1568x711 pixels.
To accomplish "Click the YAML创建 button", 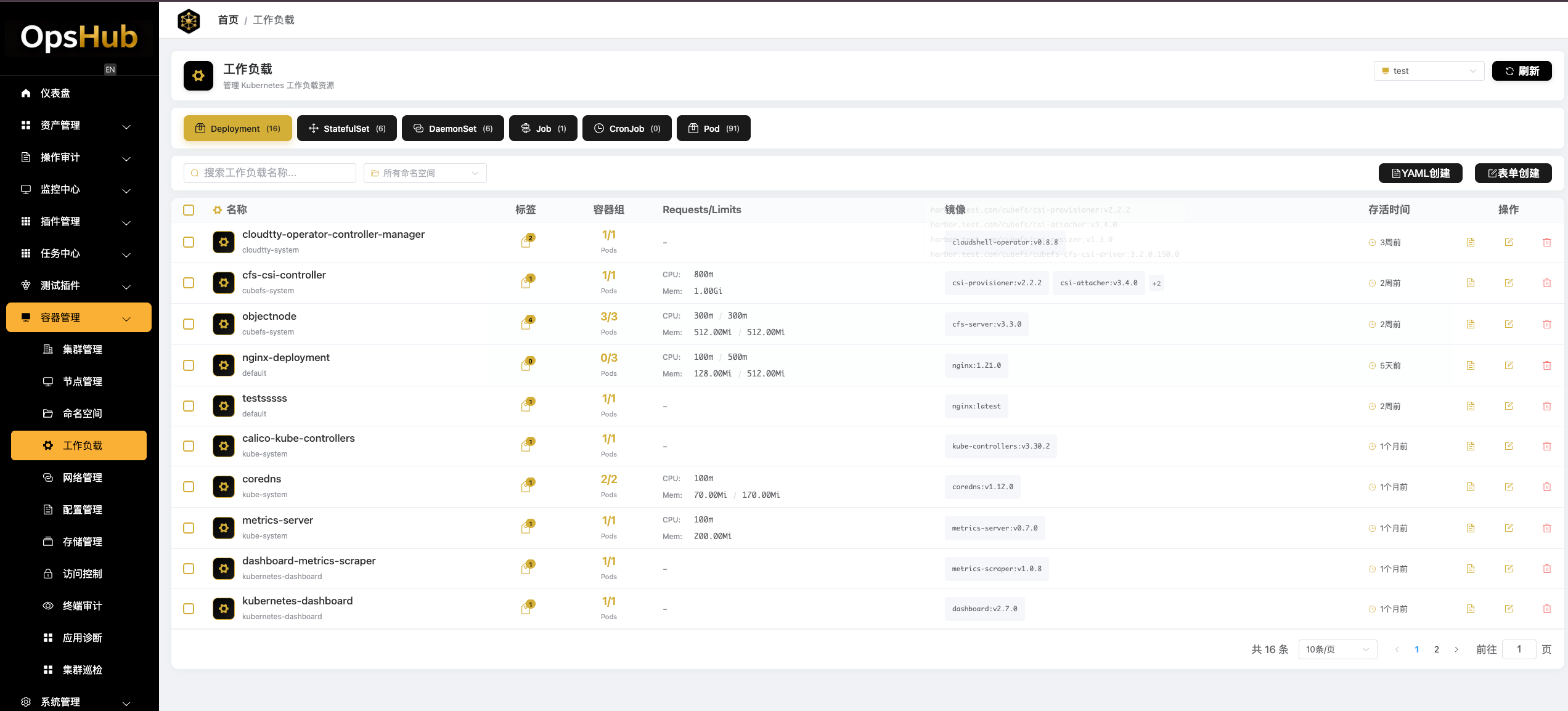I will pos(1420,173).
